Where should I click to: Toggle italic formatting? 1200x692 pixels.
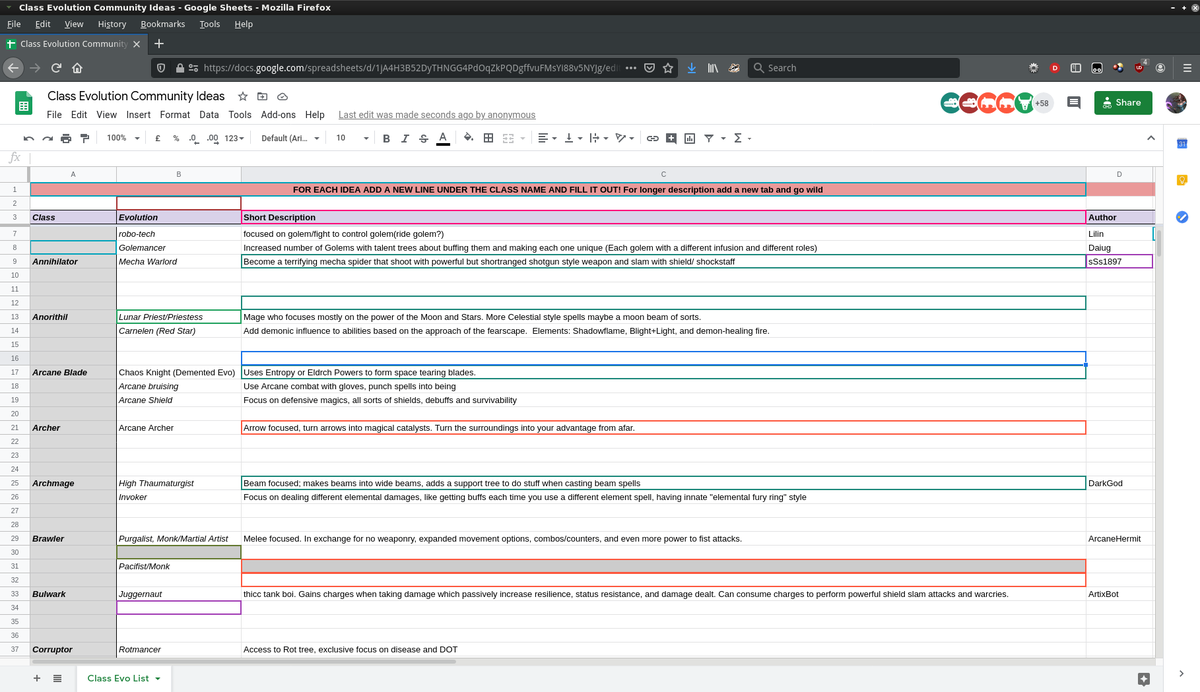pyautogui.click(x=405, y=138)
